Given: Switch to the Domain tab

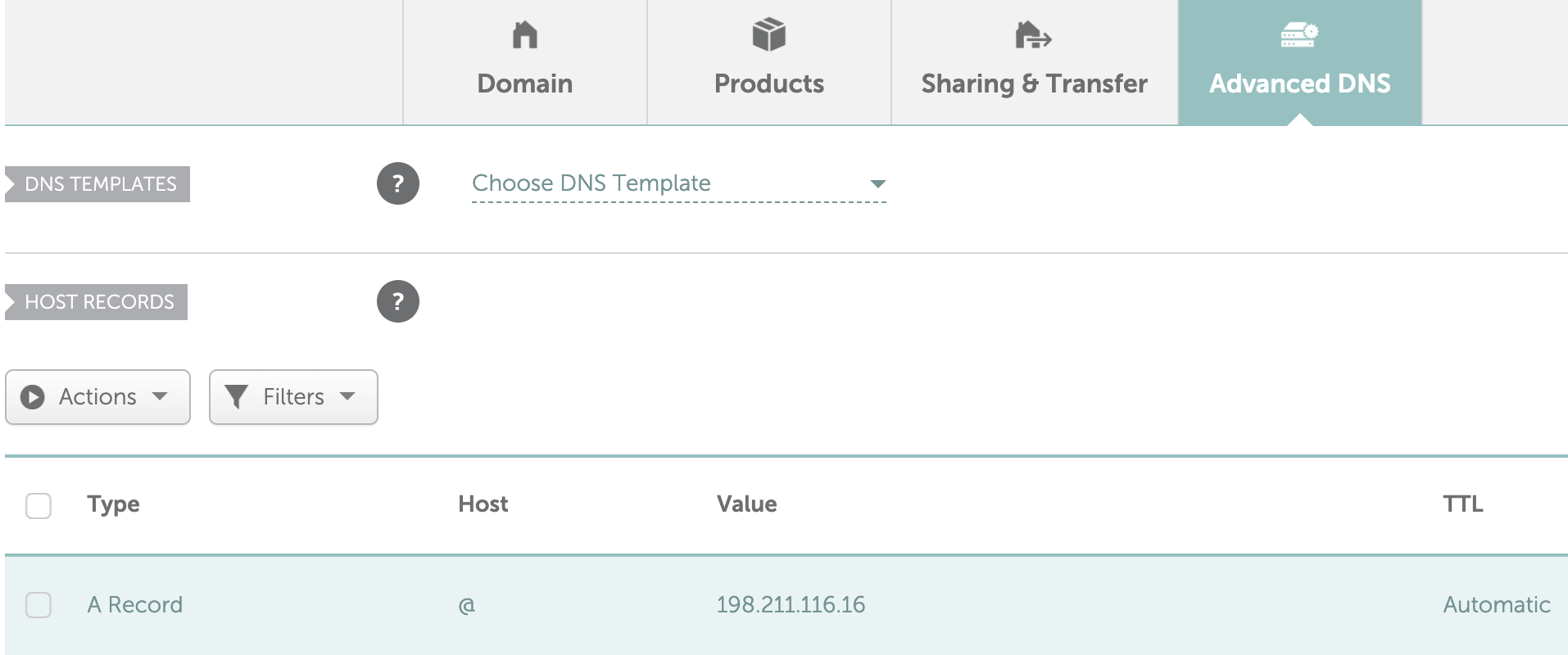Looking at the screenshot, I should click(524, 83).
